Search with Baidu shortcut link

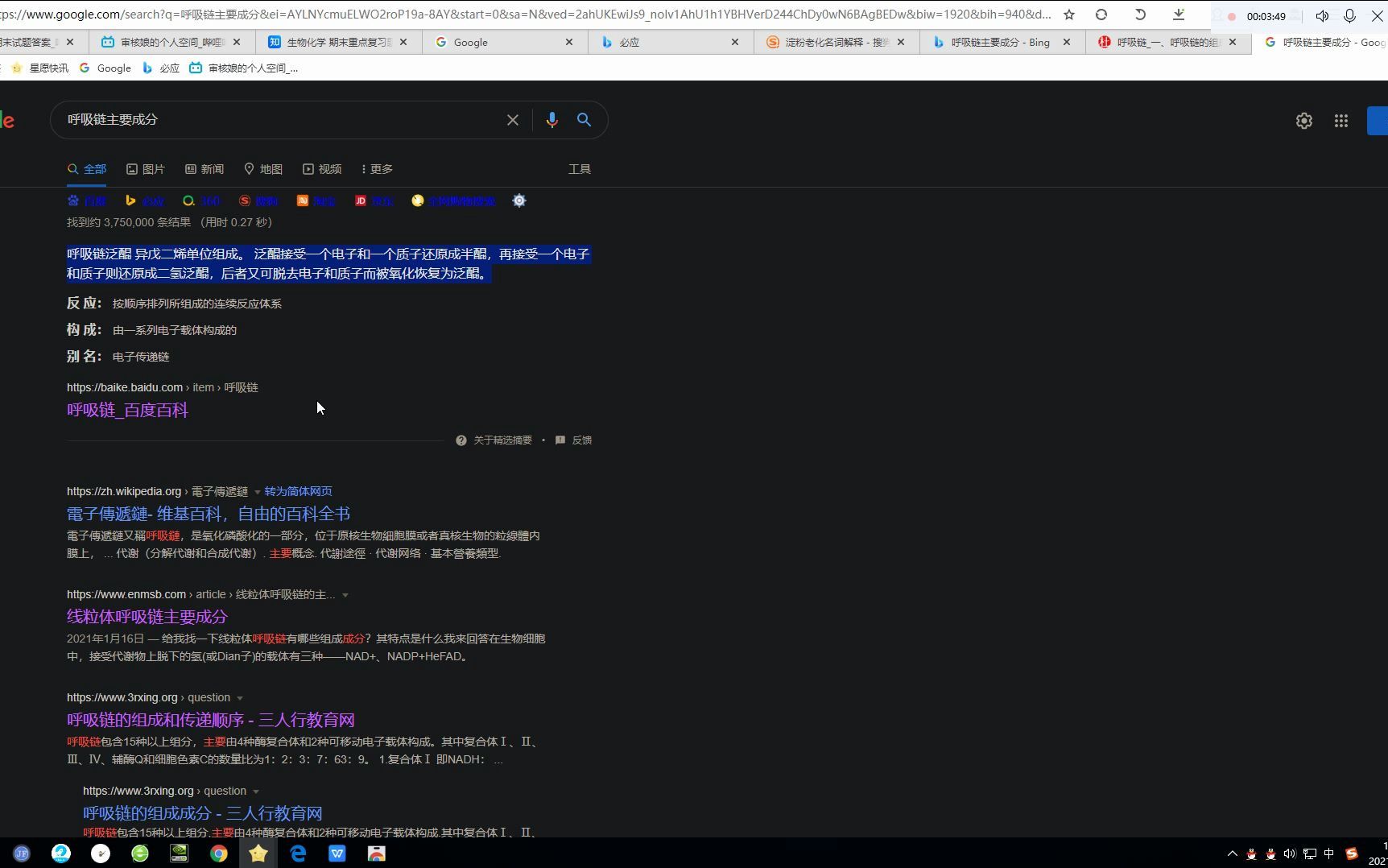point(87,200)
